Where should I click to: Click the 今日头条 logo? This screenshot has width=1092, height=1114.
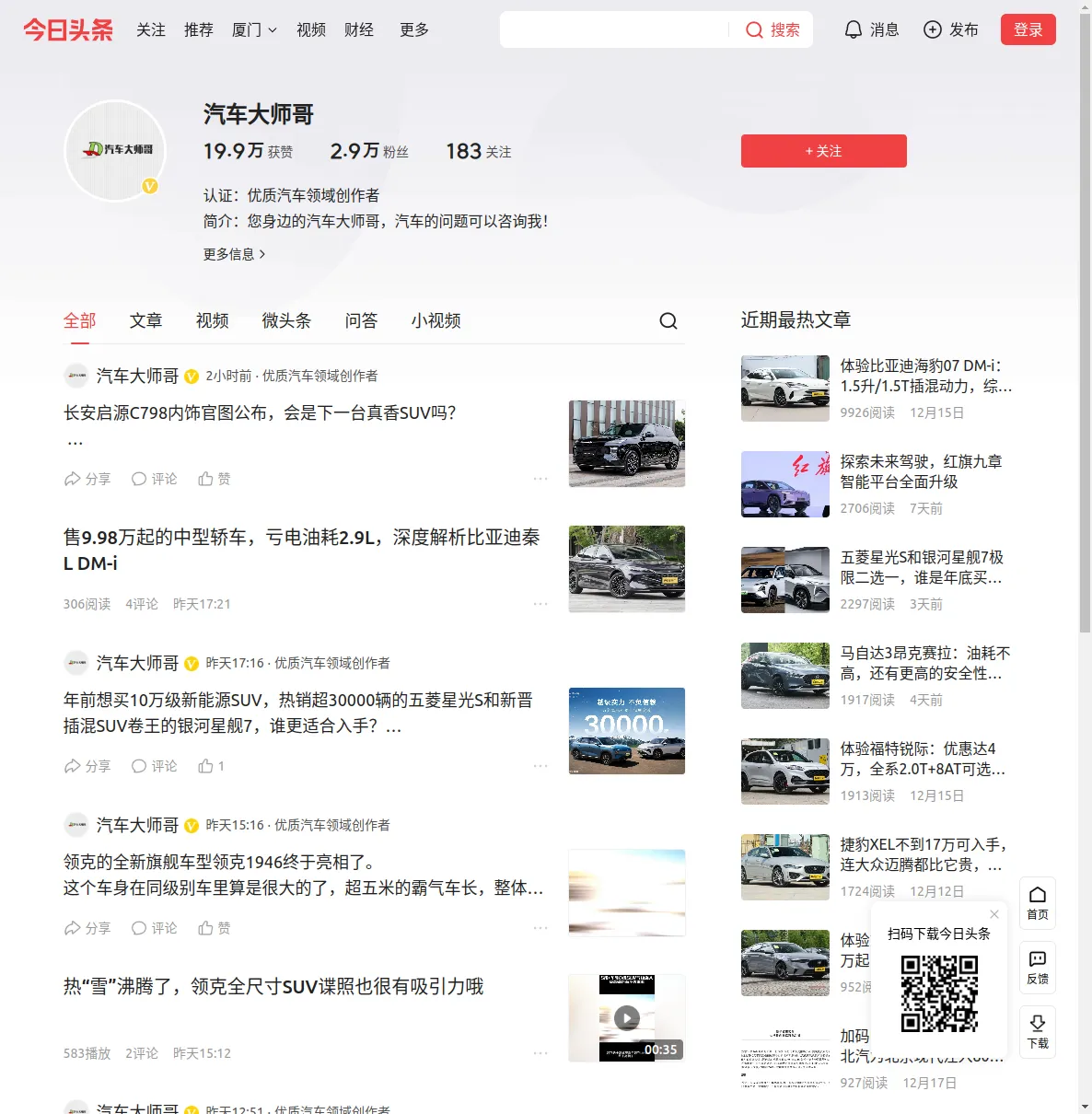[x=68, y=29]
